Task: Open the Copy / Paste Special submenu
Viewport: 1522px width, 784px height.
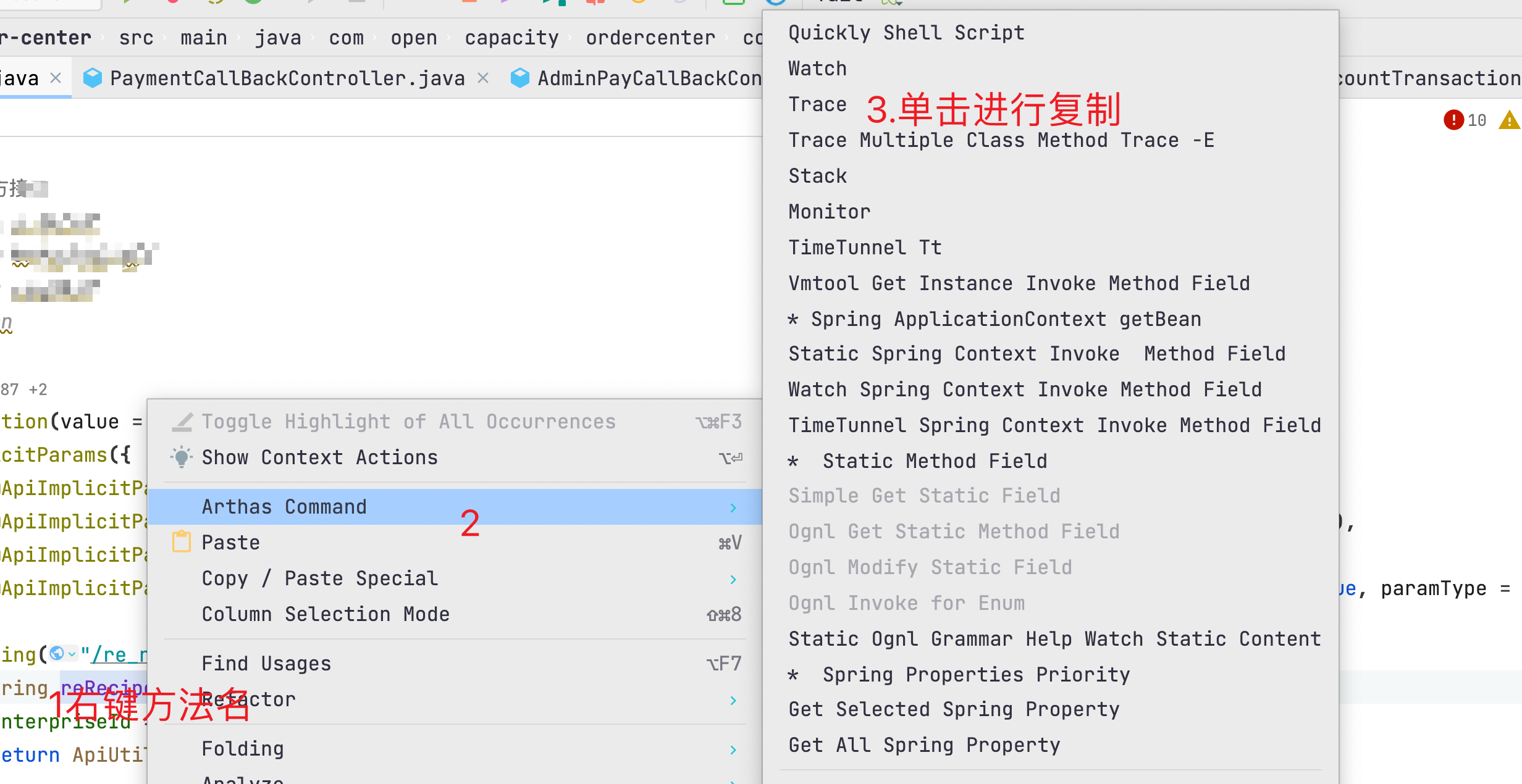Action: pos(455,578)
